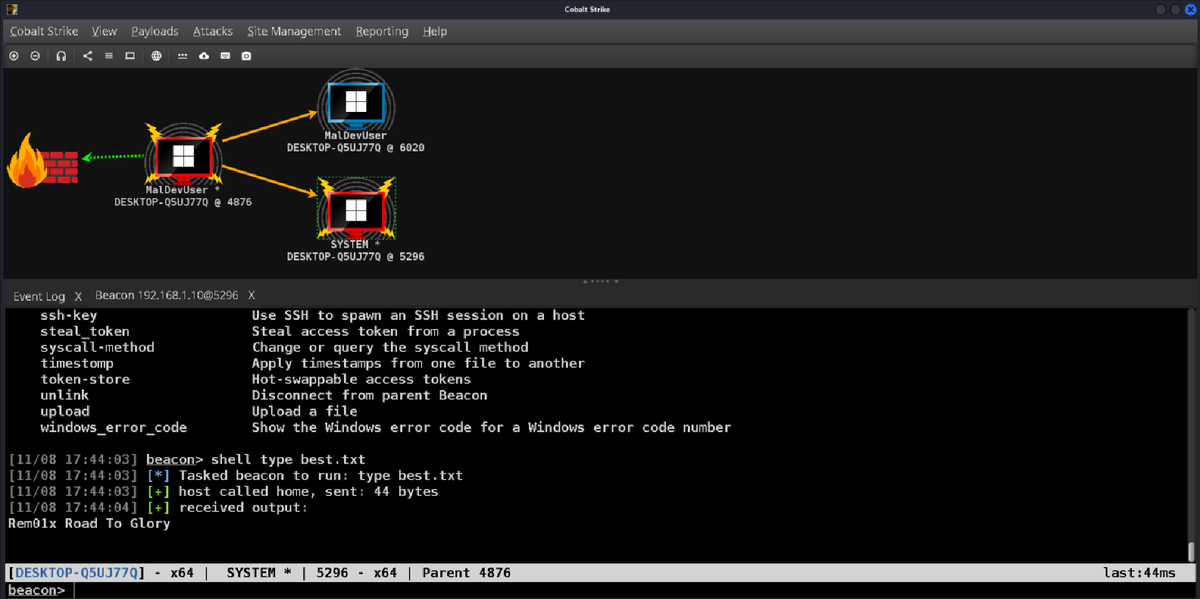
Task: Close the Beacon 192.168.1.10@5296 tab
Action: pyautogui.click(x=252, y=295)
